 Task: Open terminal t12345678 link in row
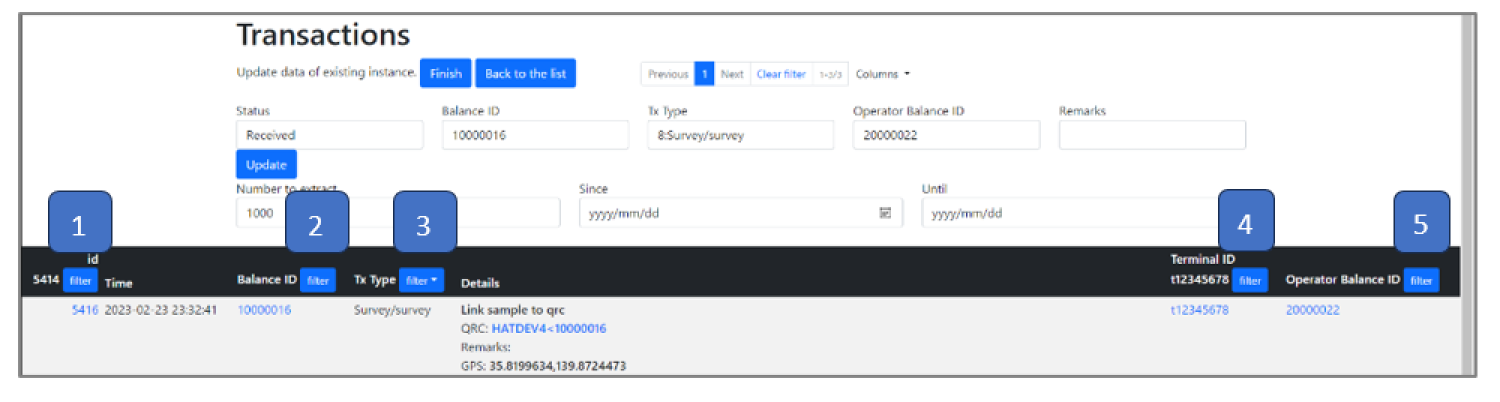pyautogui.click(x=1199, y=310)
